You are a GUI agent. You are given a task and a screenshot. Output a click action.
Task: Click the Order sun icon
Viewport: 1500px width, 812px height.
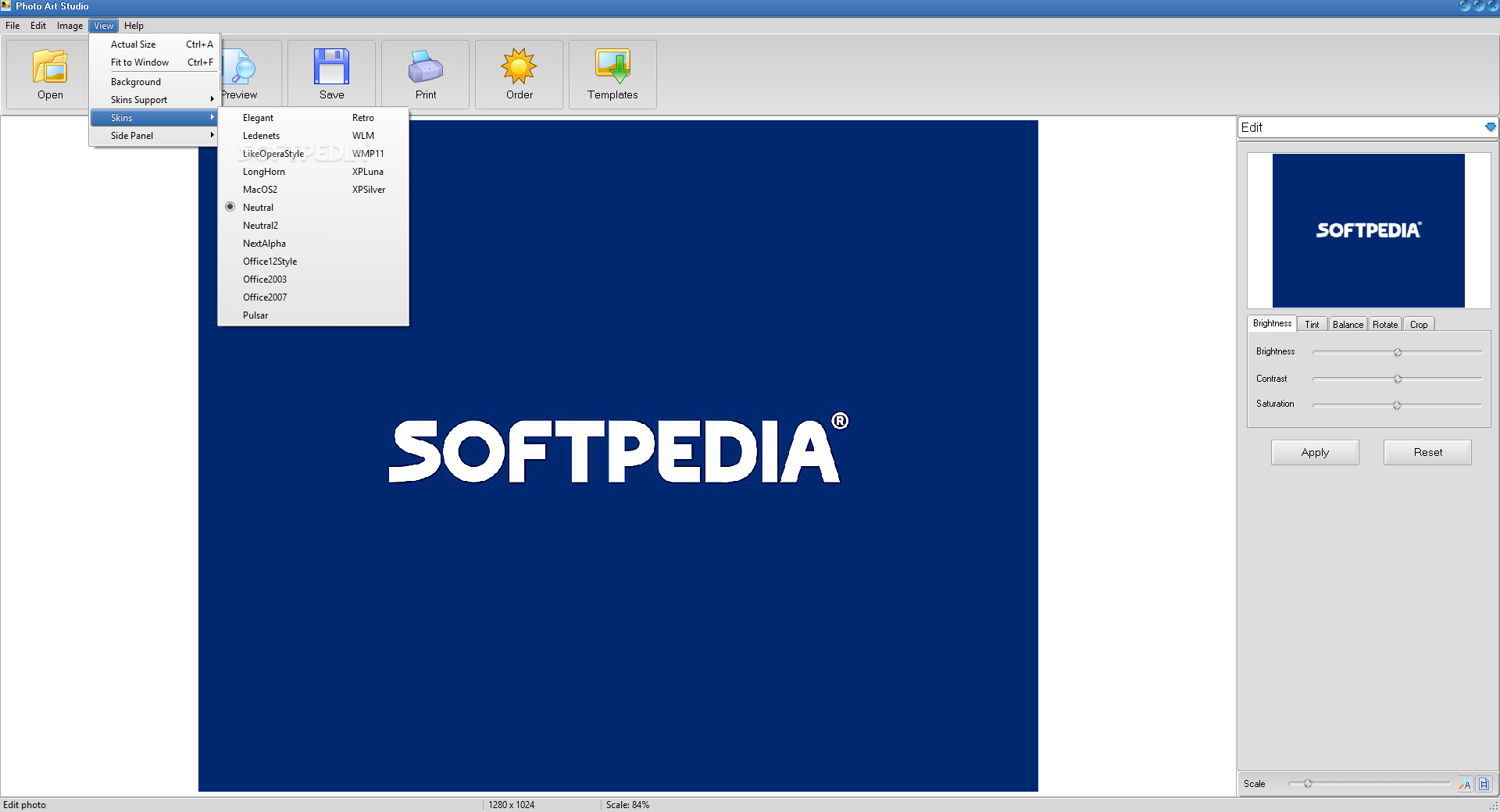(519, 66)
